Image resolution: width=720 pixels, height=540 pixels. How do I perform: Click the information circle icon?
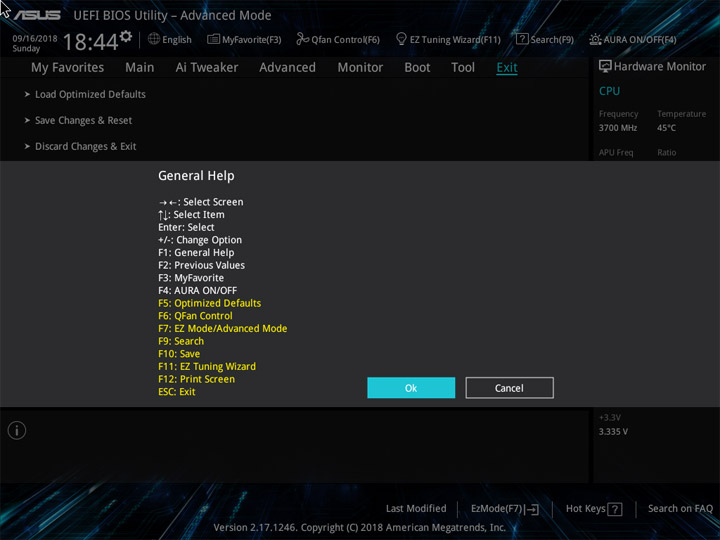coord(17,431)
